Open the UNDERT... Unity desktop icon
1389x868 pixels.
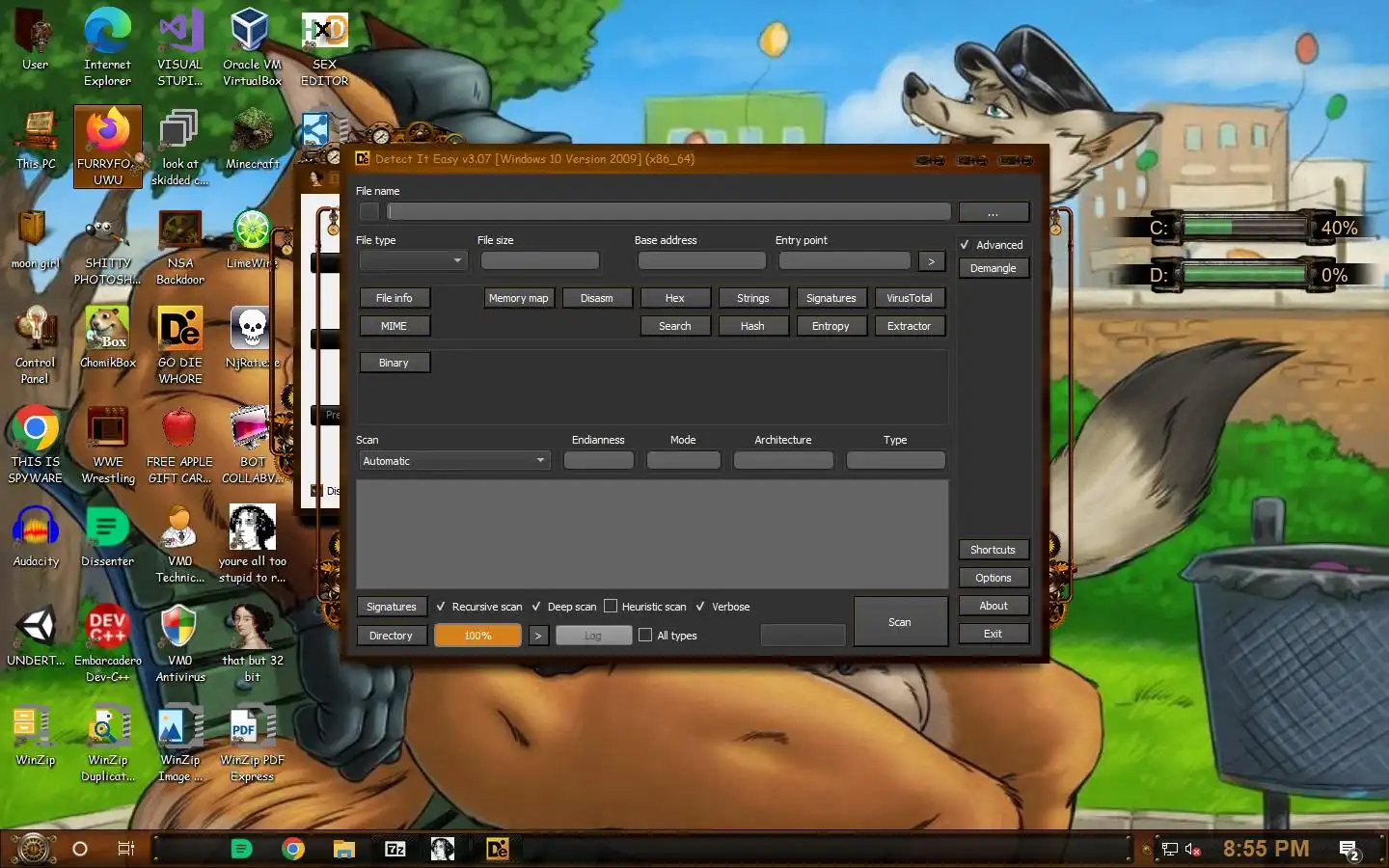[36, 636]
